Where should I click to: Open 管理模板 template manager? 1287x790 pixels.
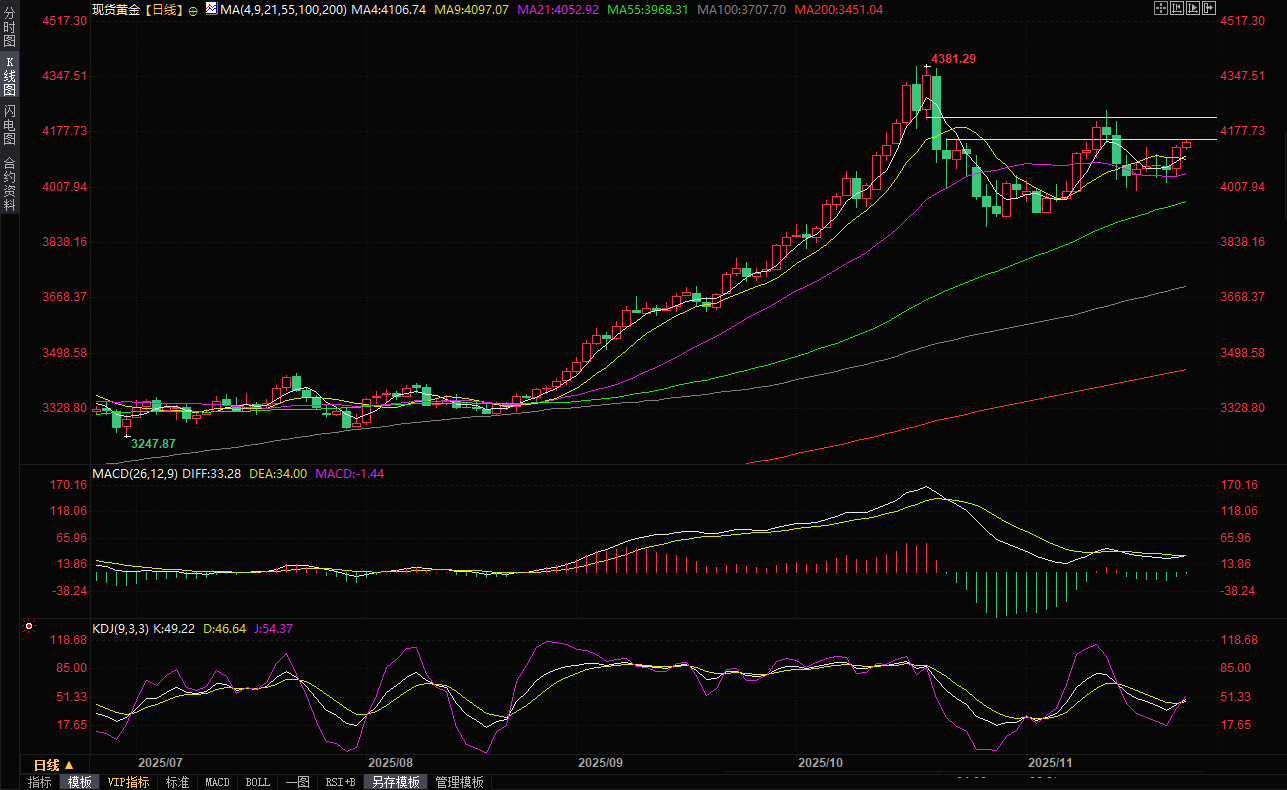click(x=459, y=782)
